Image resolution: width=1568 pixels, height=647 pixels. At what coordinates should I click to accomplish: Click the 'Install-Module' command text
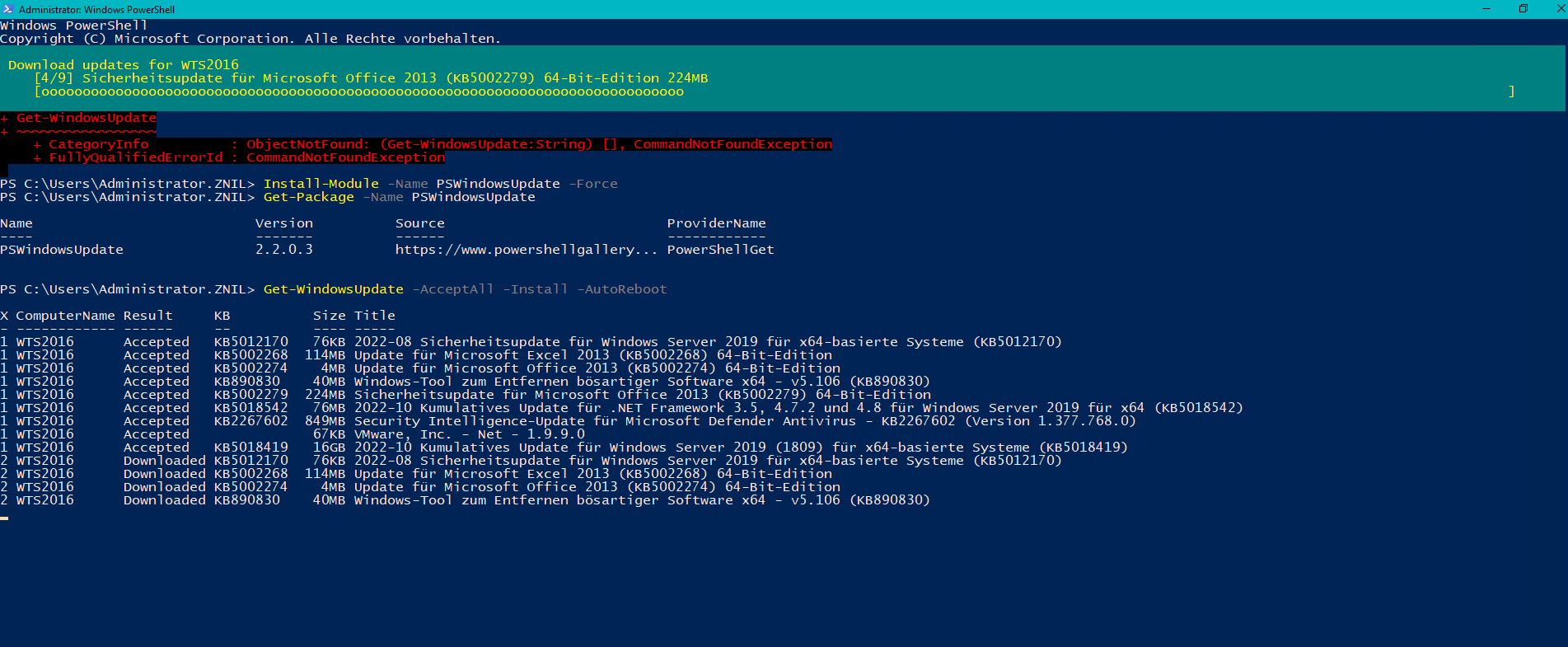point(321,184)
